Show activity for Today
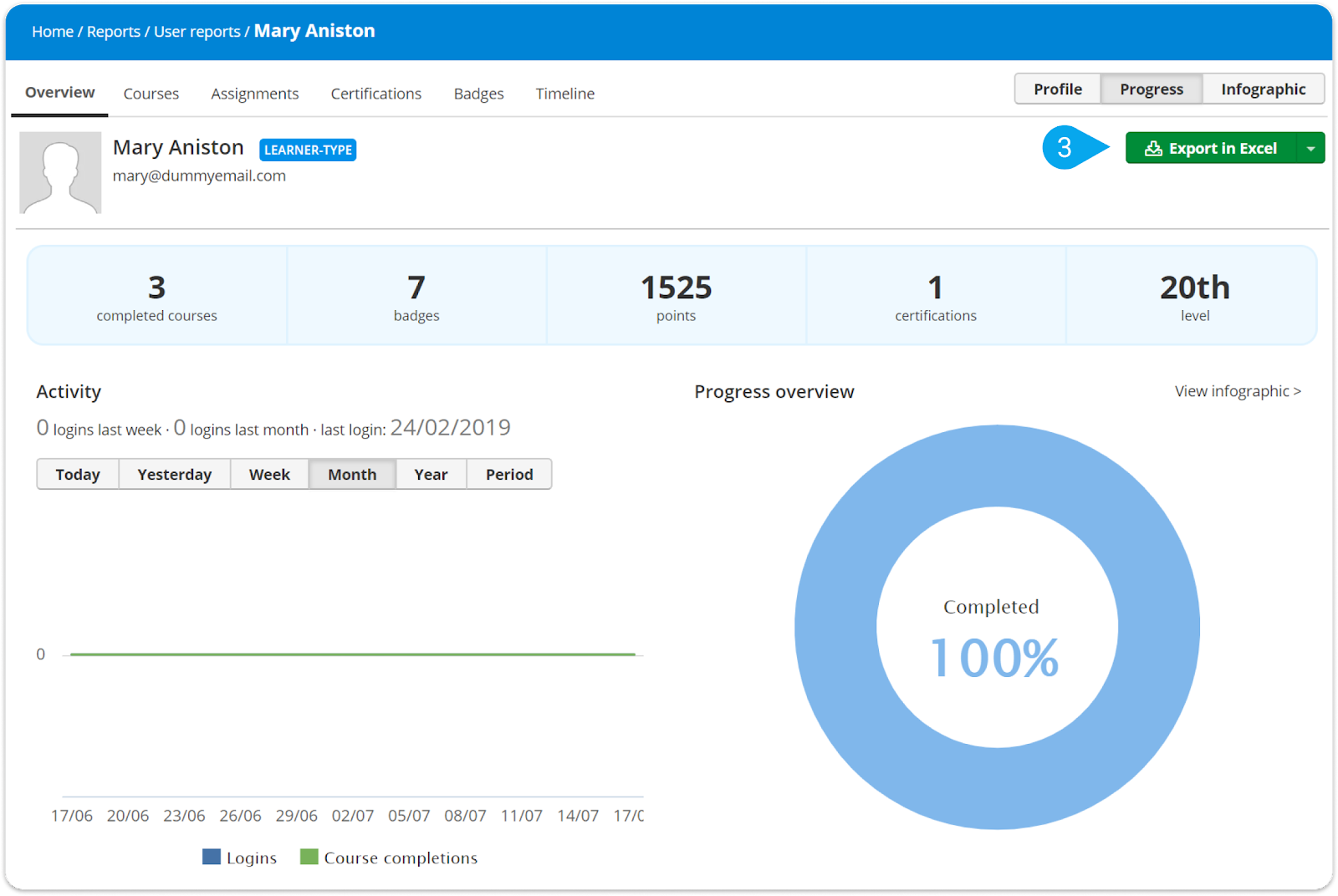This screenshot has height=896, width=1338. 78,474
